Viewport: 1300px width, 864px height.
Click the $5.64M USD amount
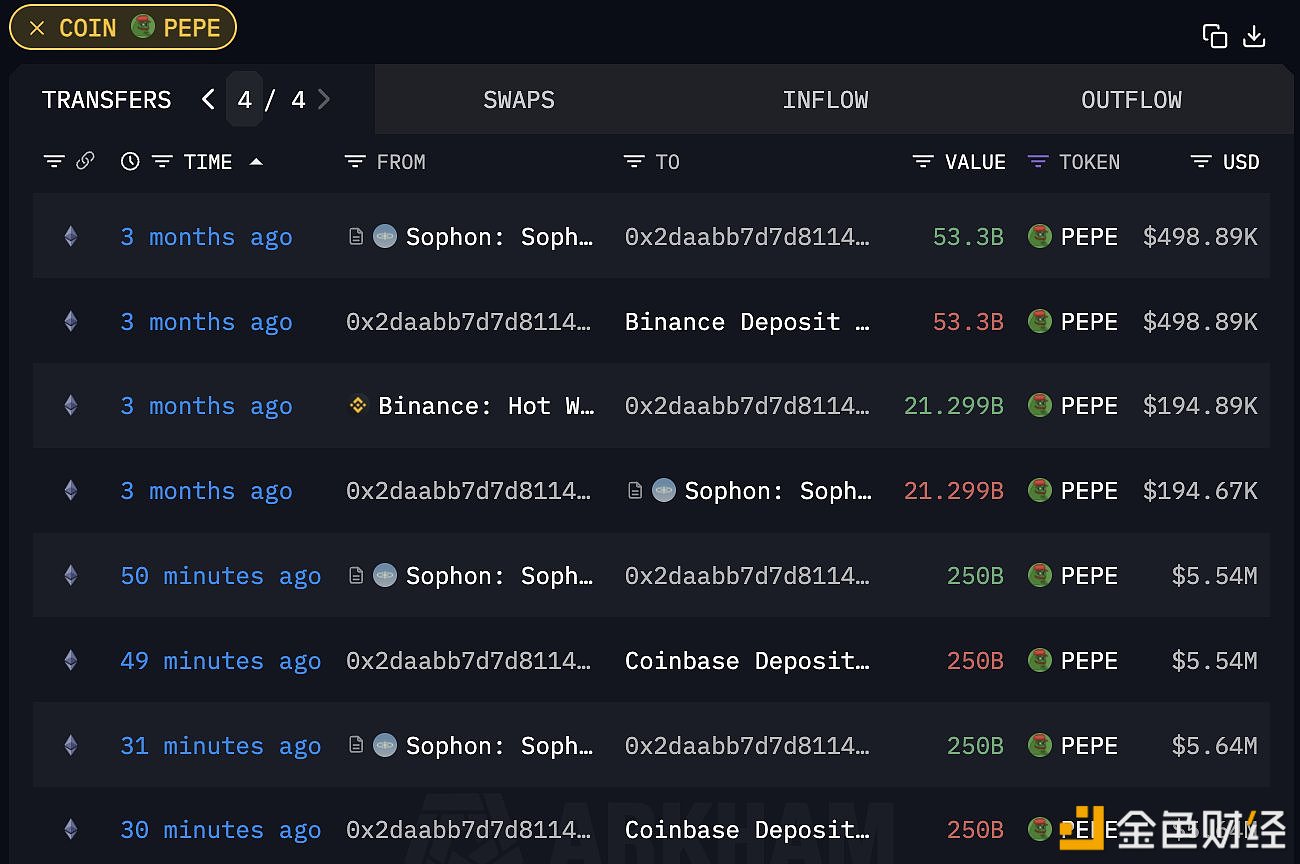tap(1214, 746)
